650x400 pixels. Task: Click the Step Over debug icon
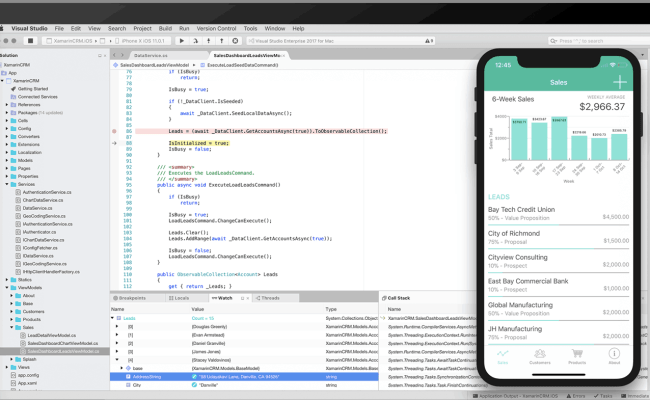coord(195,41)
